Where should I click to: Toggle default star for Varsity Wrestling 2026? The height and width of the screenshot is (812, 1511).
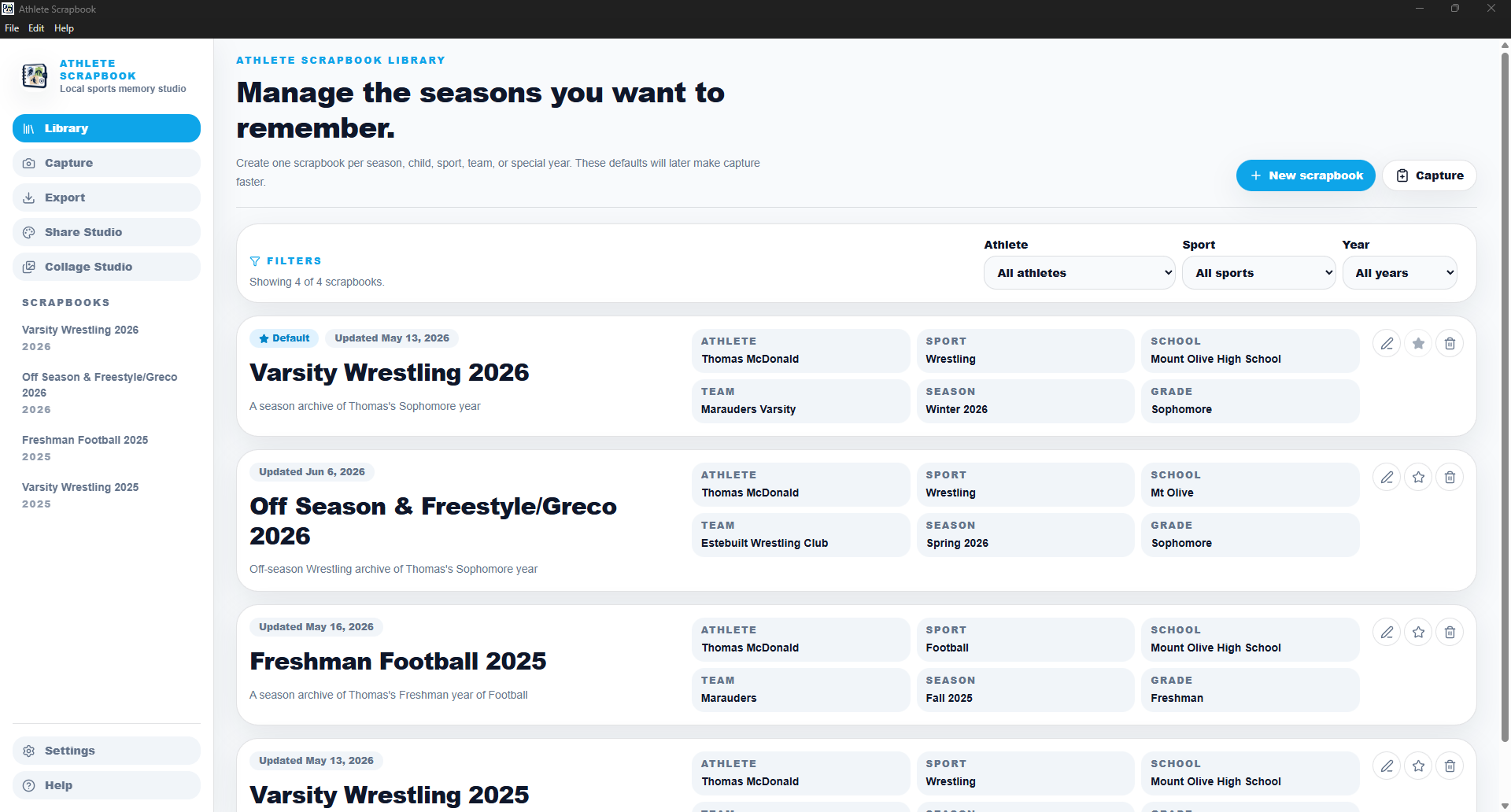click(x=1418, y=343)
